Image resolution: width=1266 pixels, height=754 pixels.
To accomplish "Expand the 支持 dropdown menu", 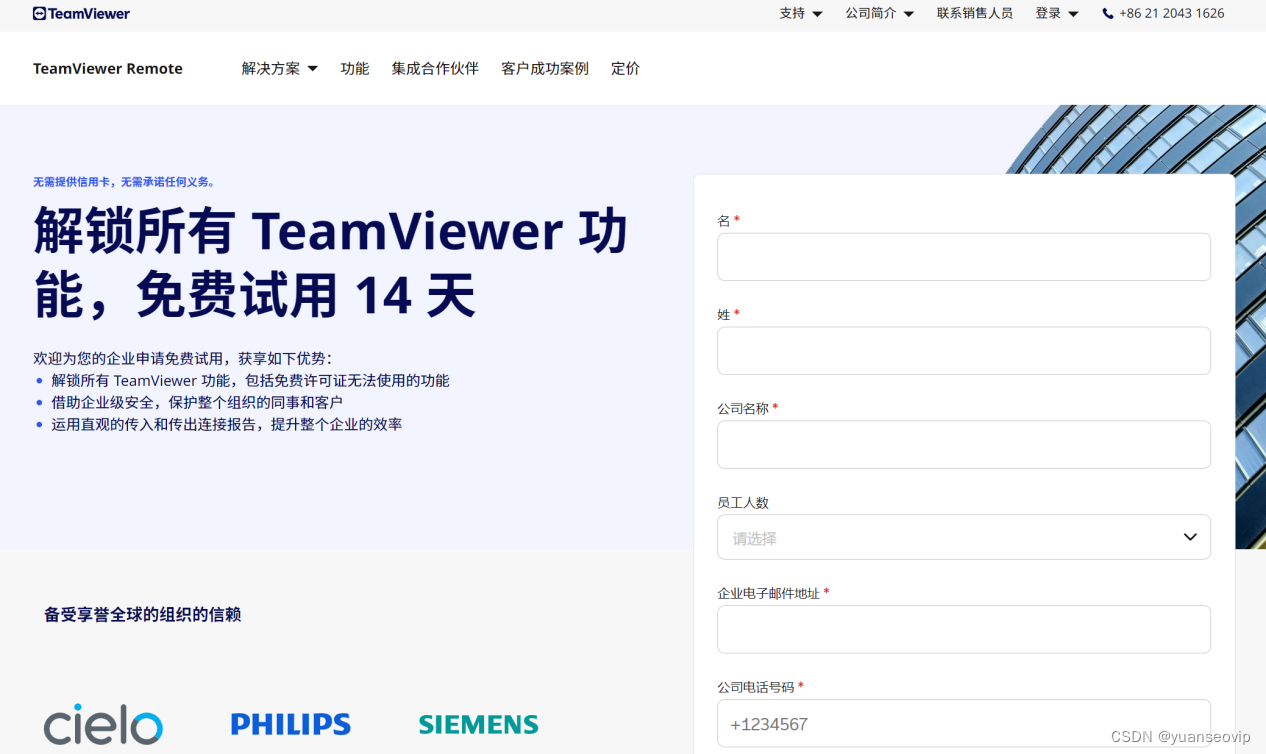I will pos(800,13).
